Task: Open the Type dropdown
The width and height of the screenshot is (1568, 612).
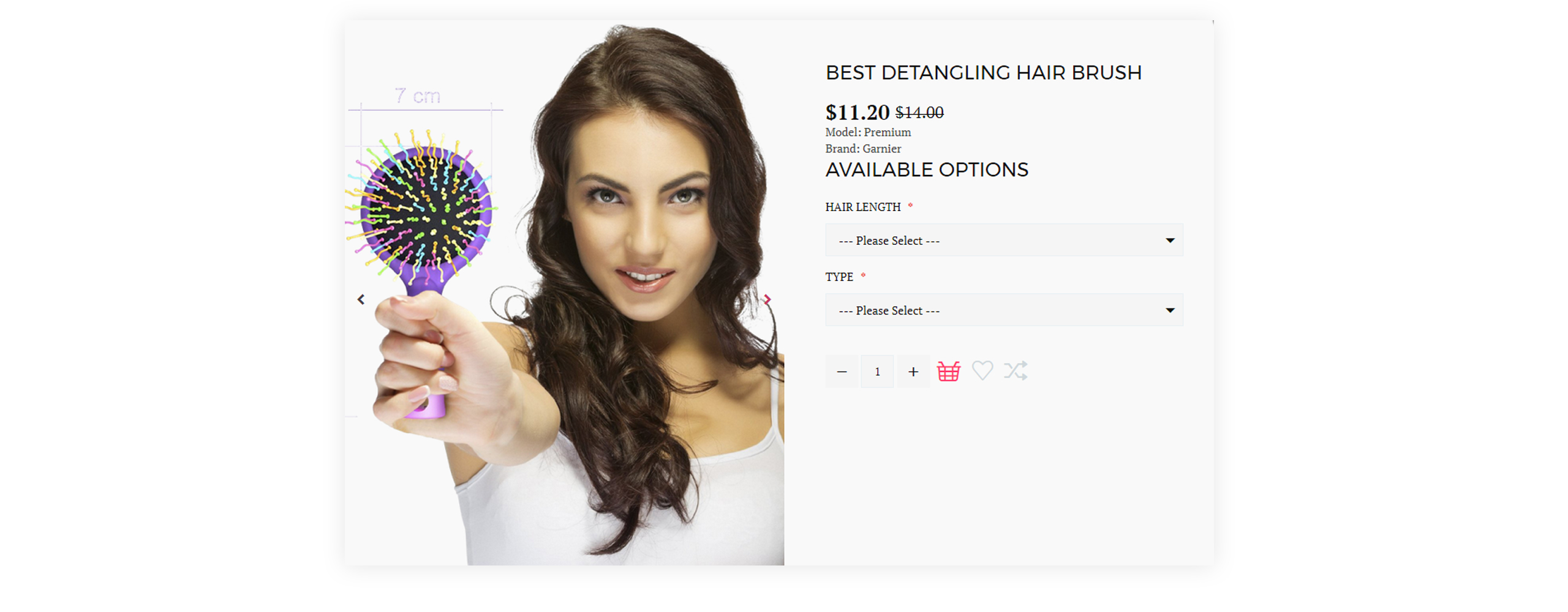Action: coord(1004,310)
